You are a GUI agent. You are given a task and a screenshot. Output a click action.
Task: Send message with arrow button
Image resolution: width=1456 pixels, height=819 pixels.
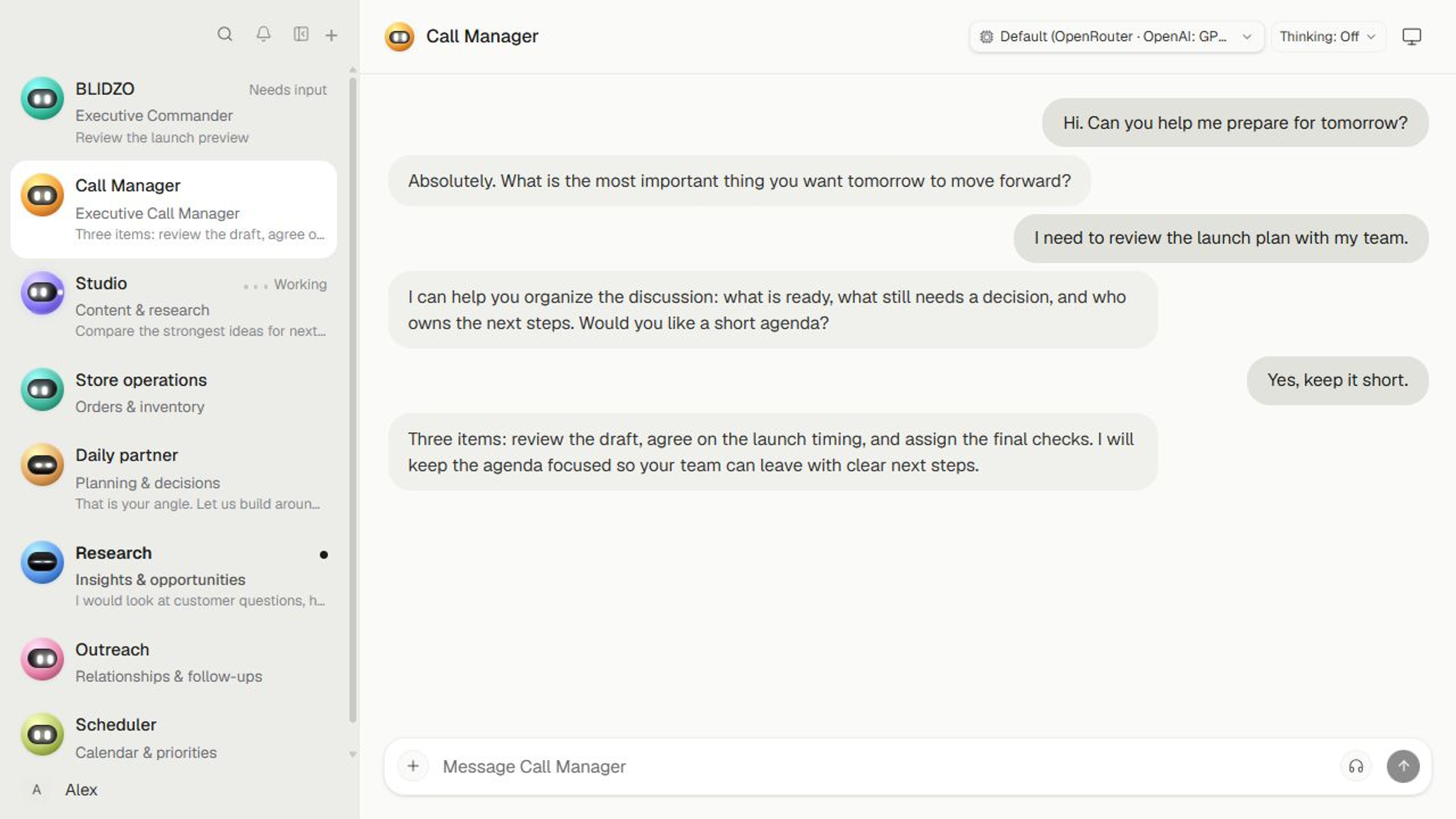coord(1403,767)
